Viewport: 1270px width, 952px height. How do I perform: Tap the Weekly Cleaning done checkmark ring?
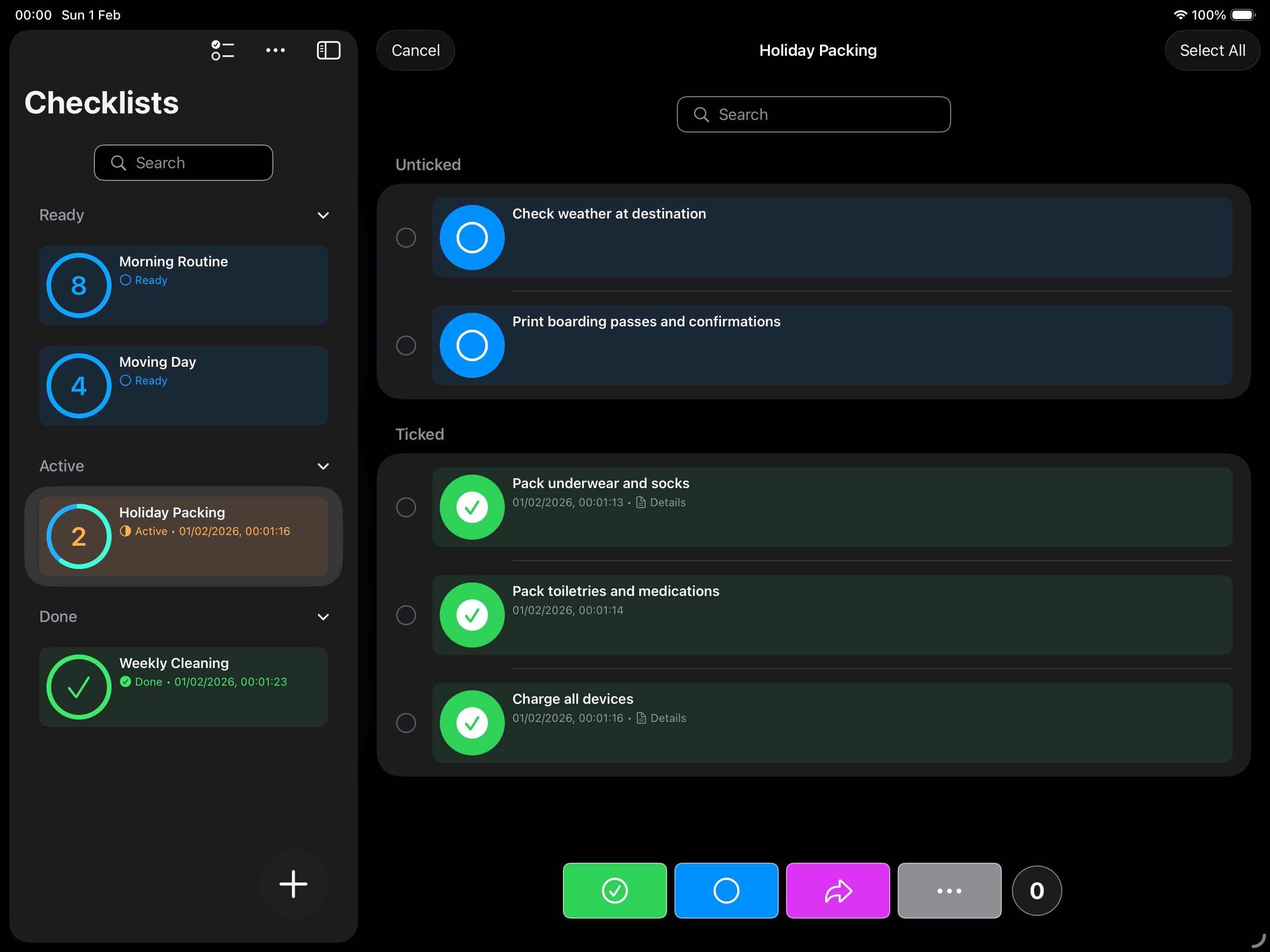coord(79,687)
